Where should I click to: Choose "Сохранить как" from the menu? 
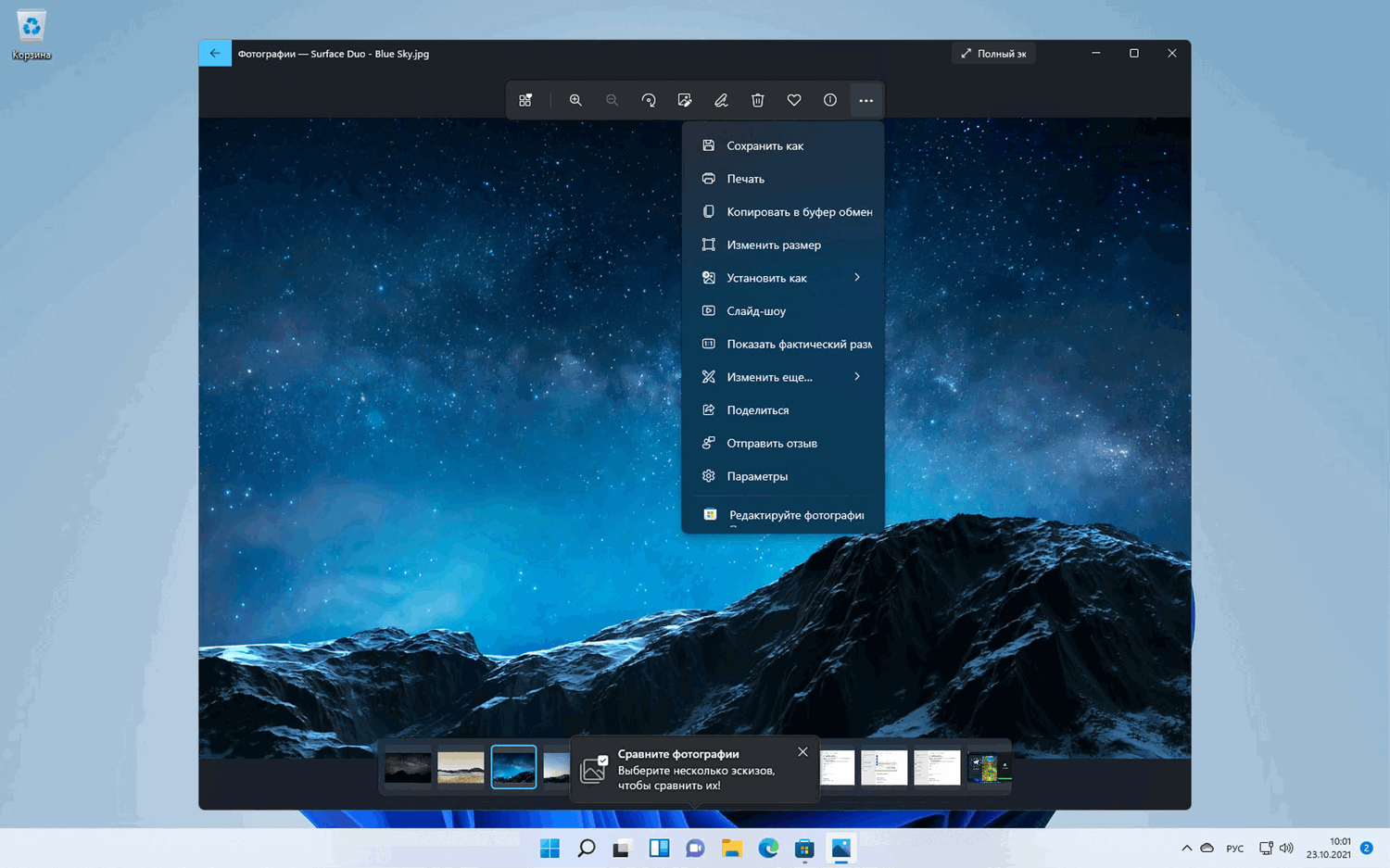click(783, 145)
